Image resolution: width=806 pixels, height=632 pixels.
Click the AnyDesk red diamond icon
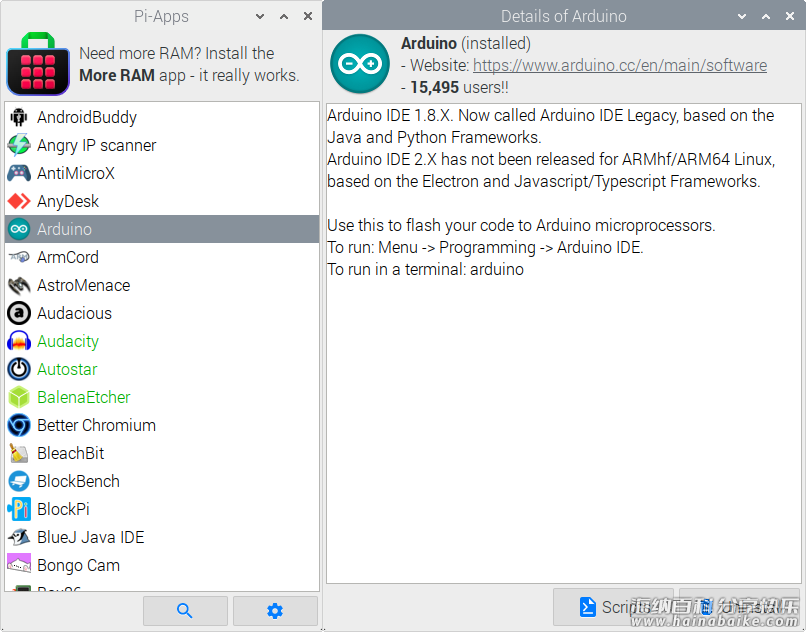[19, 201]
